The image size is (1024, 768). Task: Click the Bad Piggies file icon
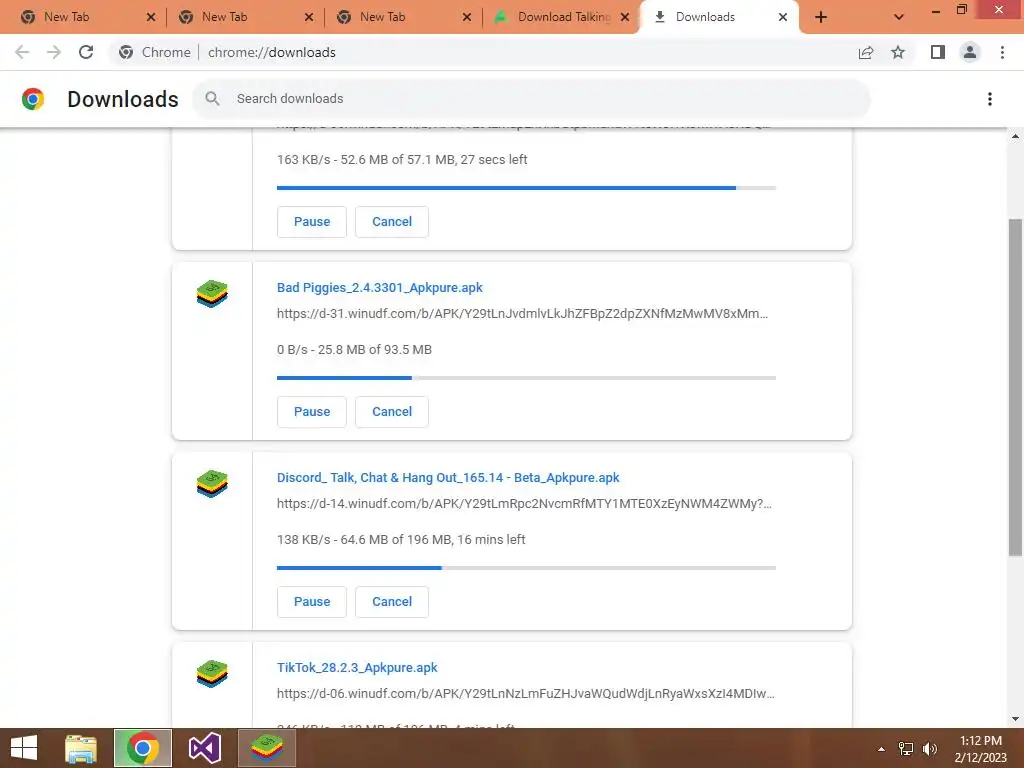(x=212, y=294)
